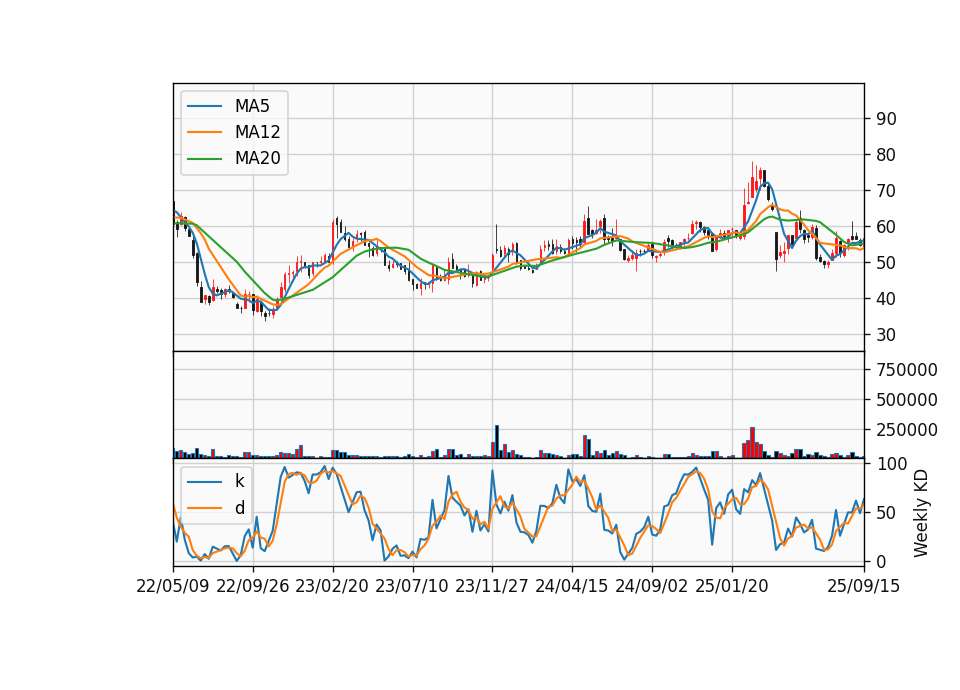Click the k legend label in KD panel
The height and width of the screenshot is (690, 960).
pos(239,481)
